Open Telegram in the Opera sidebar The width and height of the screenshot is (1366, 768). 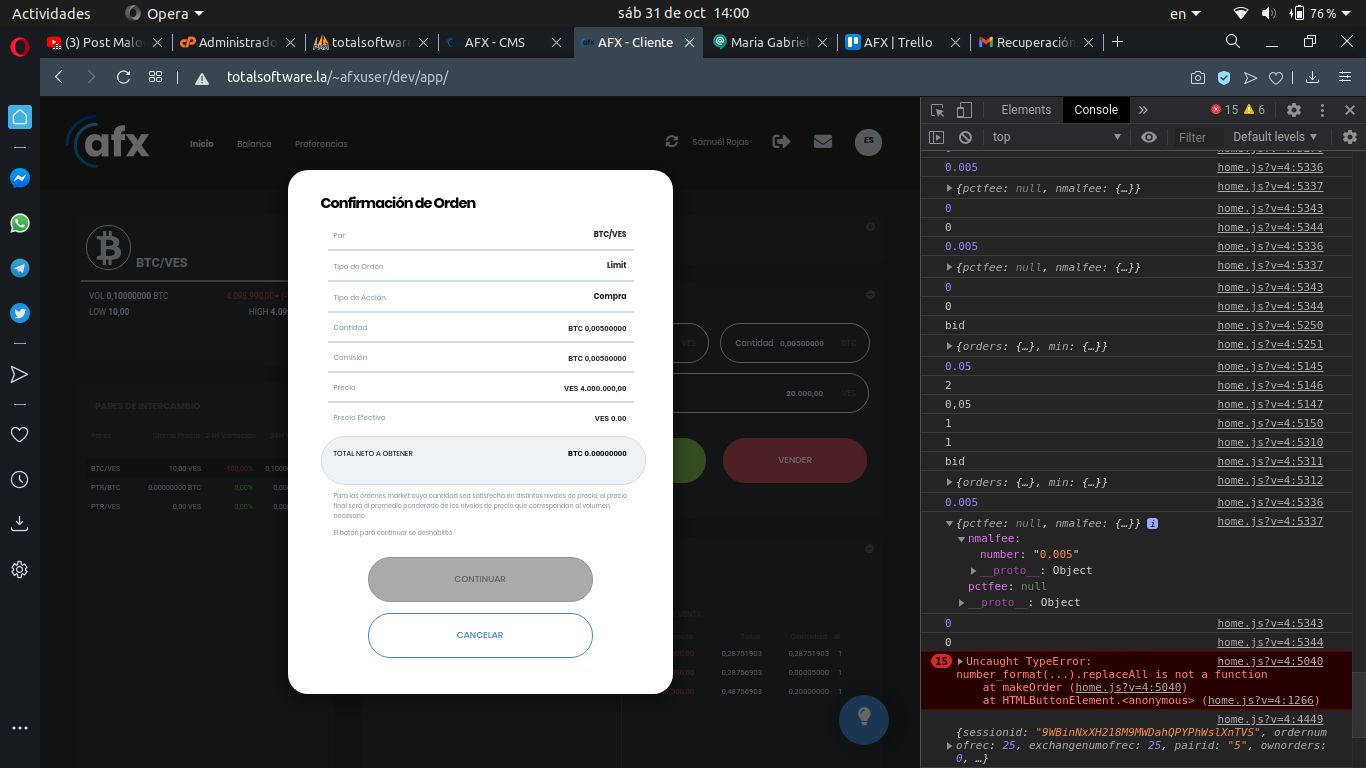pos(20,268)
